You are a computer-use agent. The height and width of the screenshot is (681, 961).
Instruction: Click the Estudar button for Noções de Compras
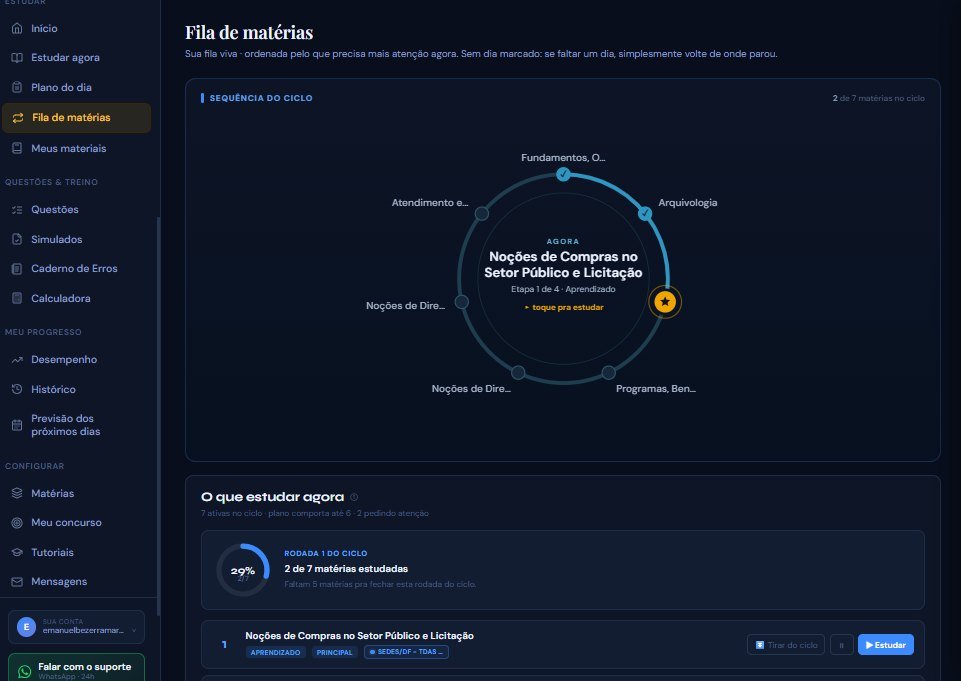click(x=886, y=645)
